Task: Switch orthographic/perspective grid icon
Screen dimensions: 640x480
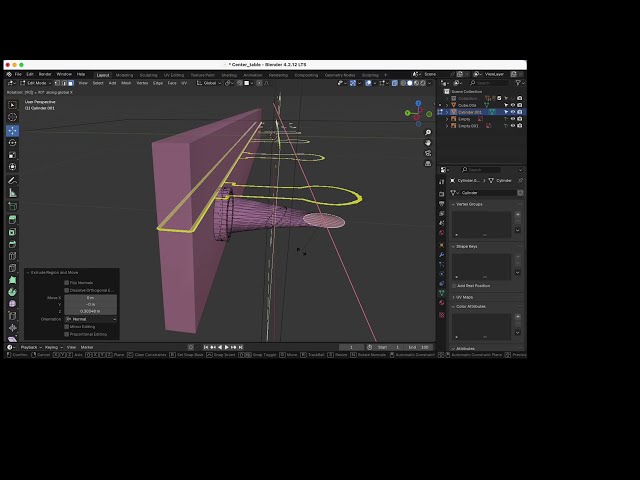Action: tap(428, 164)
